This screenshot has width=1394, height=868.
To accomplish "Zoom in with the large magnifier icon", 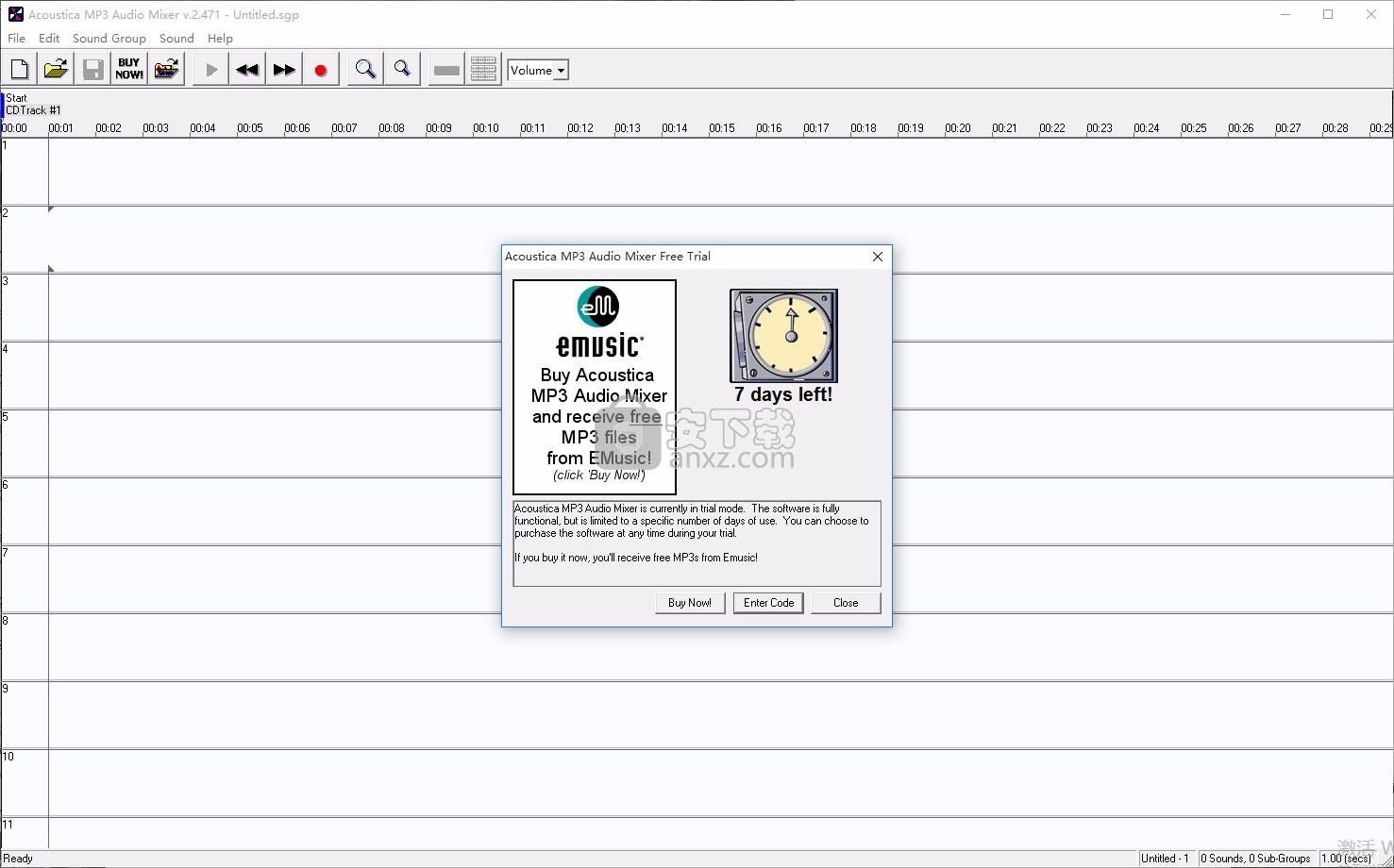I will tap(365, 70).
